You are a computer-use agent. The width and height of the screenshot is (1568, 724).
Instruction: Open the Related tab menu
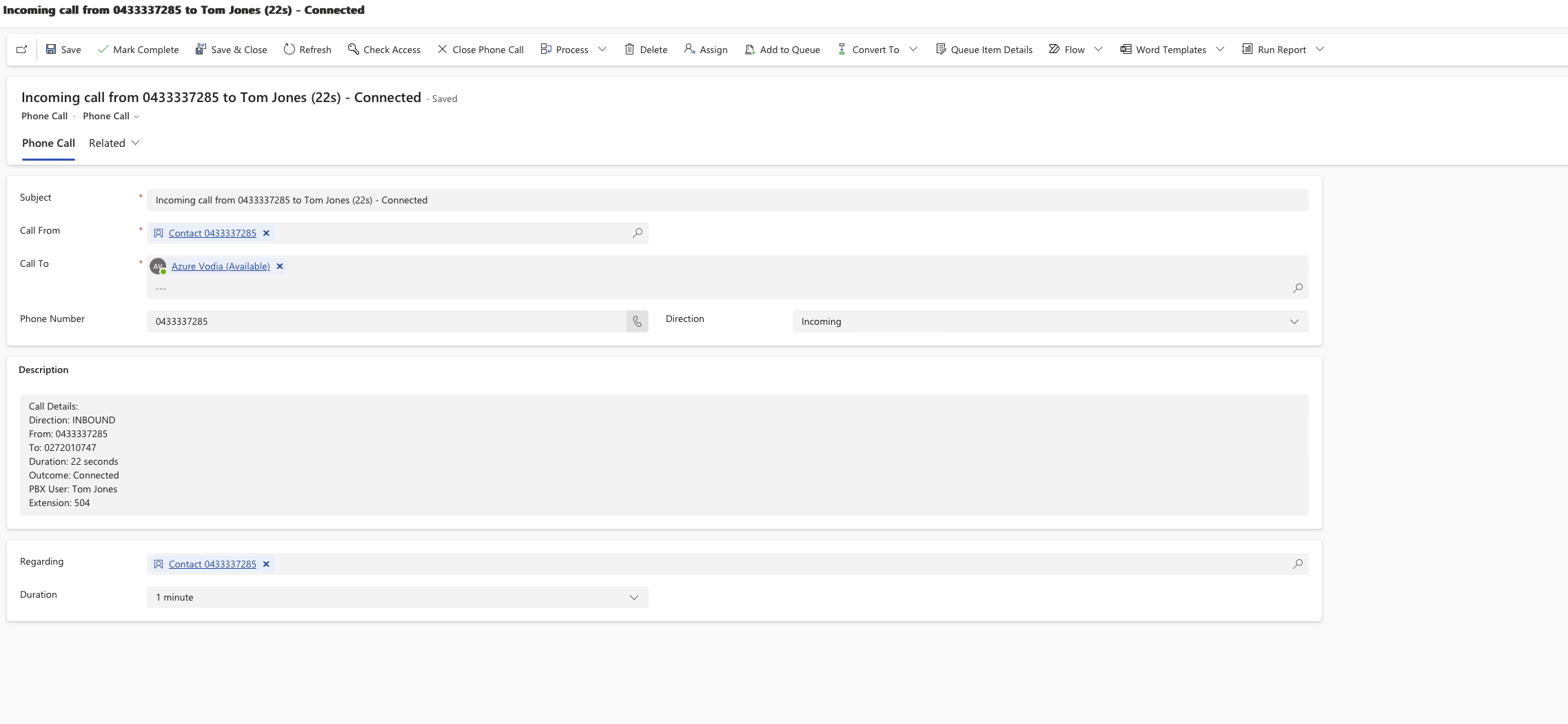point(114,143)
